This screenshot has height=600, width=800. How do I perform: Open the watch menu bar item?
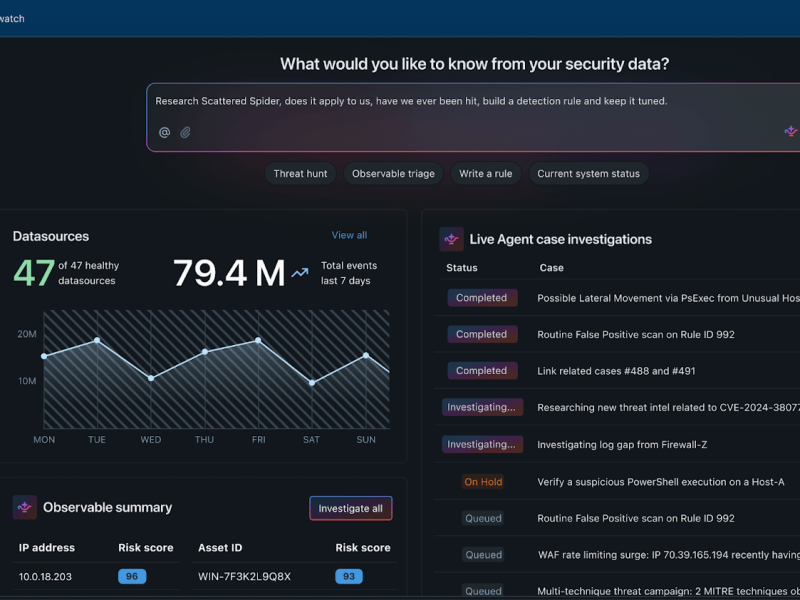pos(12,18)
